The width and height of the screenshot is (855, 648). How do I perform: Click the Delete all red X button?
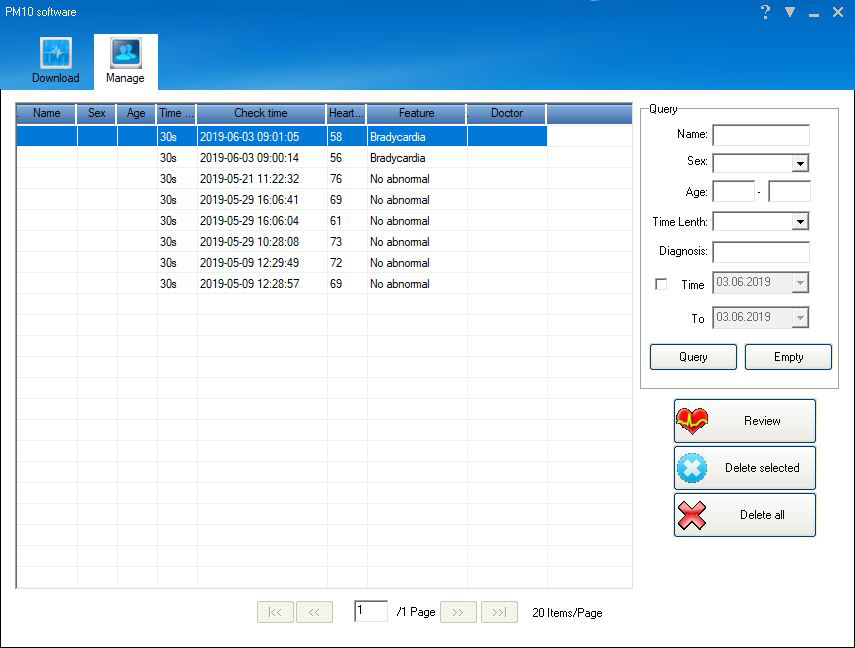click(x=744, y=515)
